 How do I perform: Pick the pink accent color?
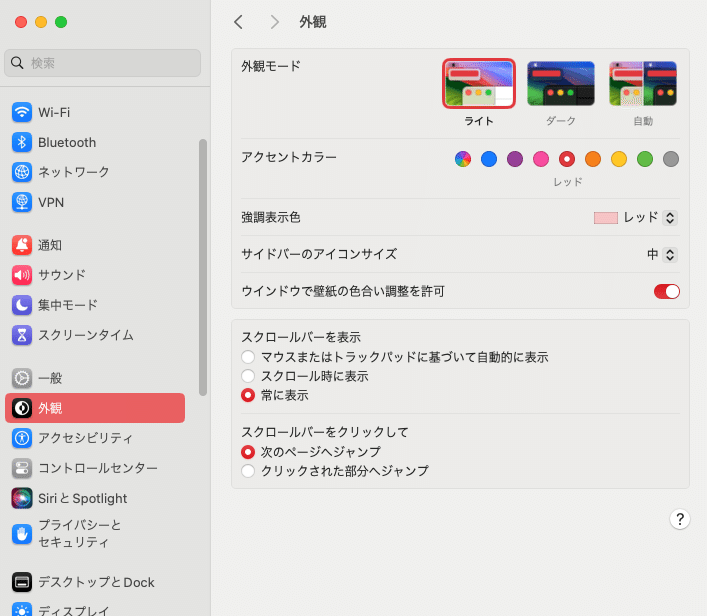[x=541, y=159]
